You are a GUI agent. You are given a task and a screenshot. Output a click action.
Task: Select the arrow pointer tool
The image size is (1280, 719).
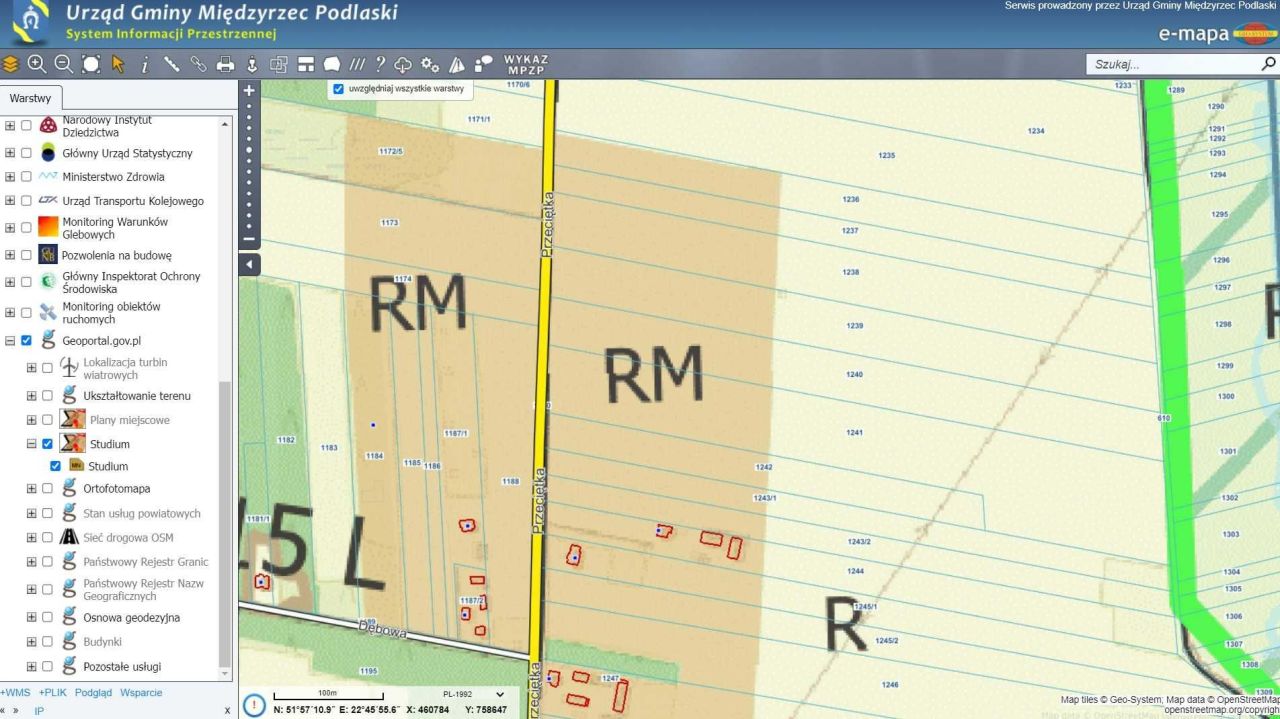pyautogui.click(x=118, y=64)
